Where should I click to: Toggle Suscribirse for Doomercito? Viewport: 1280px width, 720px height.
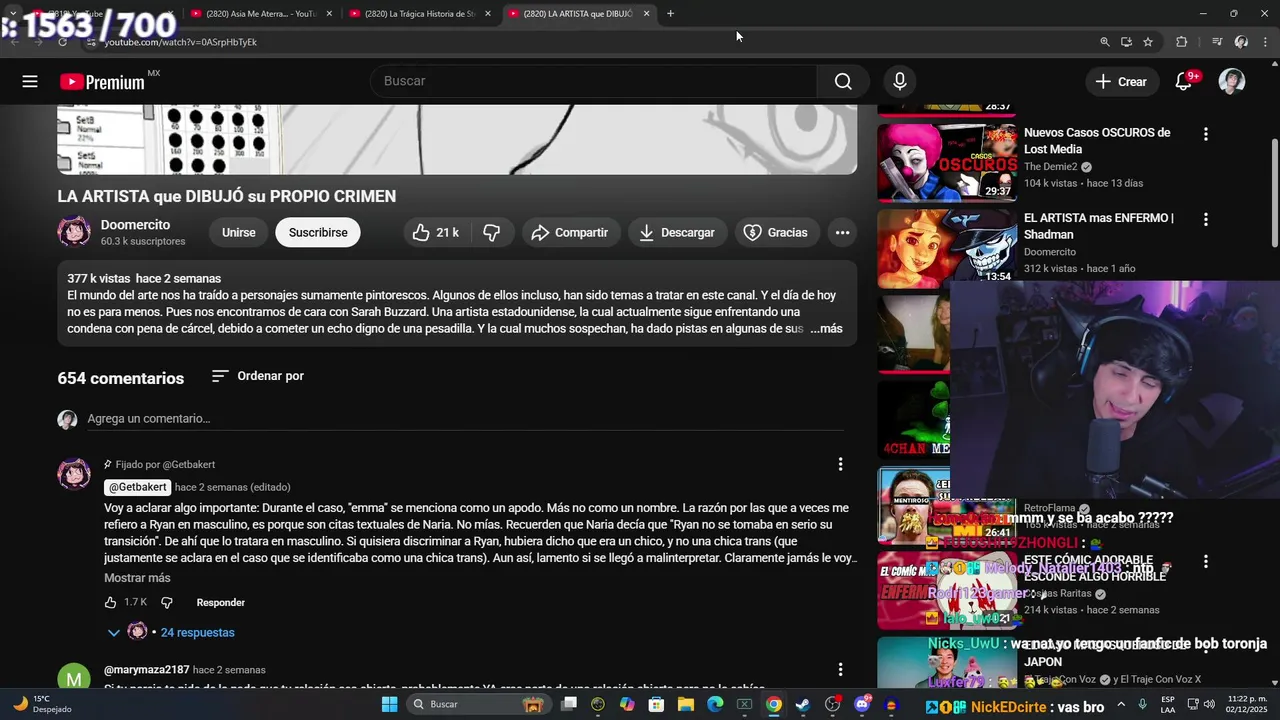click(x=318, y=232)
